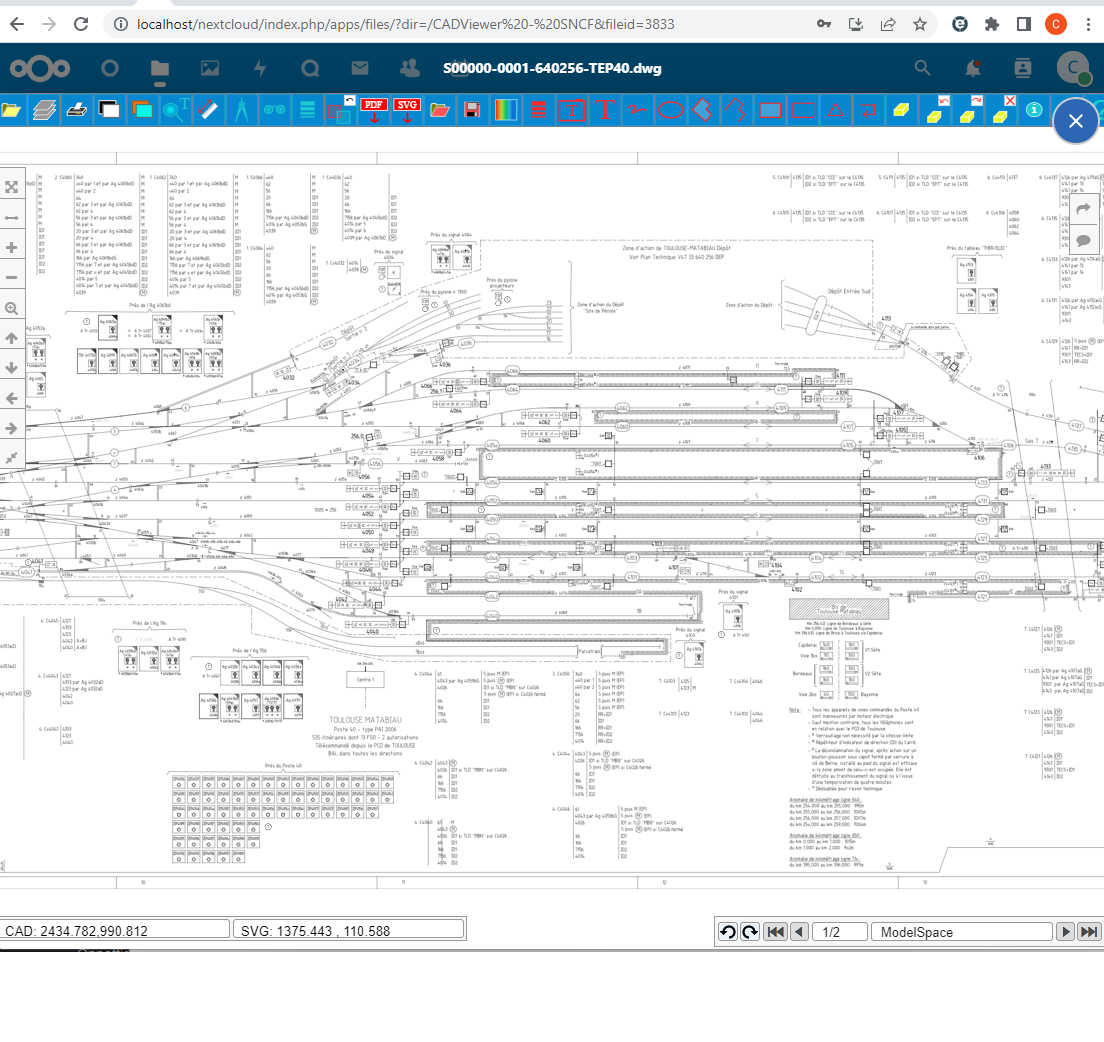Viewport: 1104px width, 1042px height.
Task: Pan up with the up arrow
Action: [x=11, y=338]
